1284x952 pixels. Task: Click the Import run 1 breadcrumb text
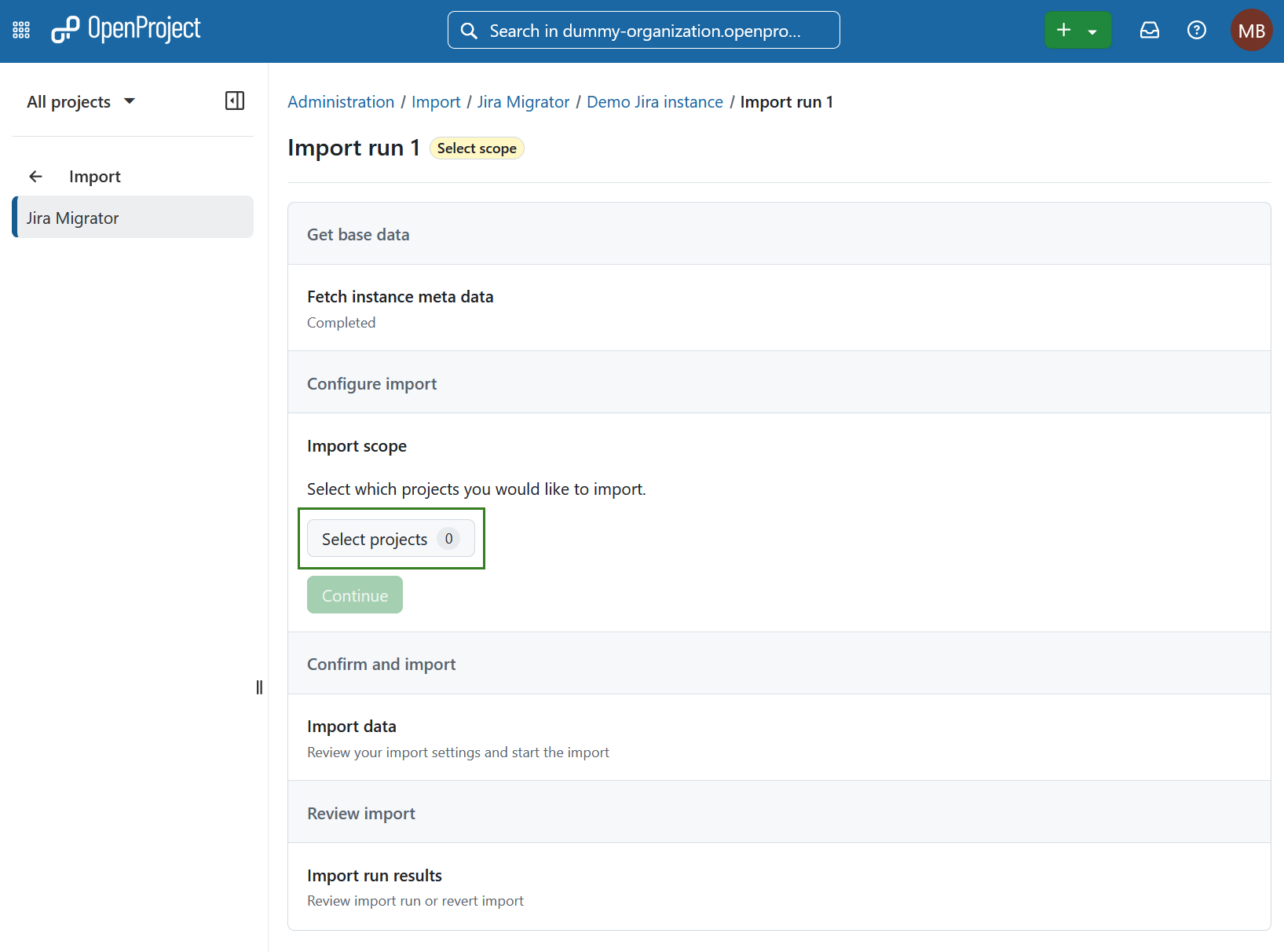[786, 102]
